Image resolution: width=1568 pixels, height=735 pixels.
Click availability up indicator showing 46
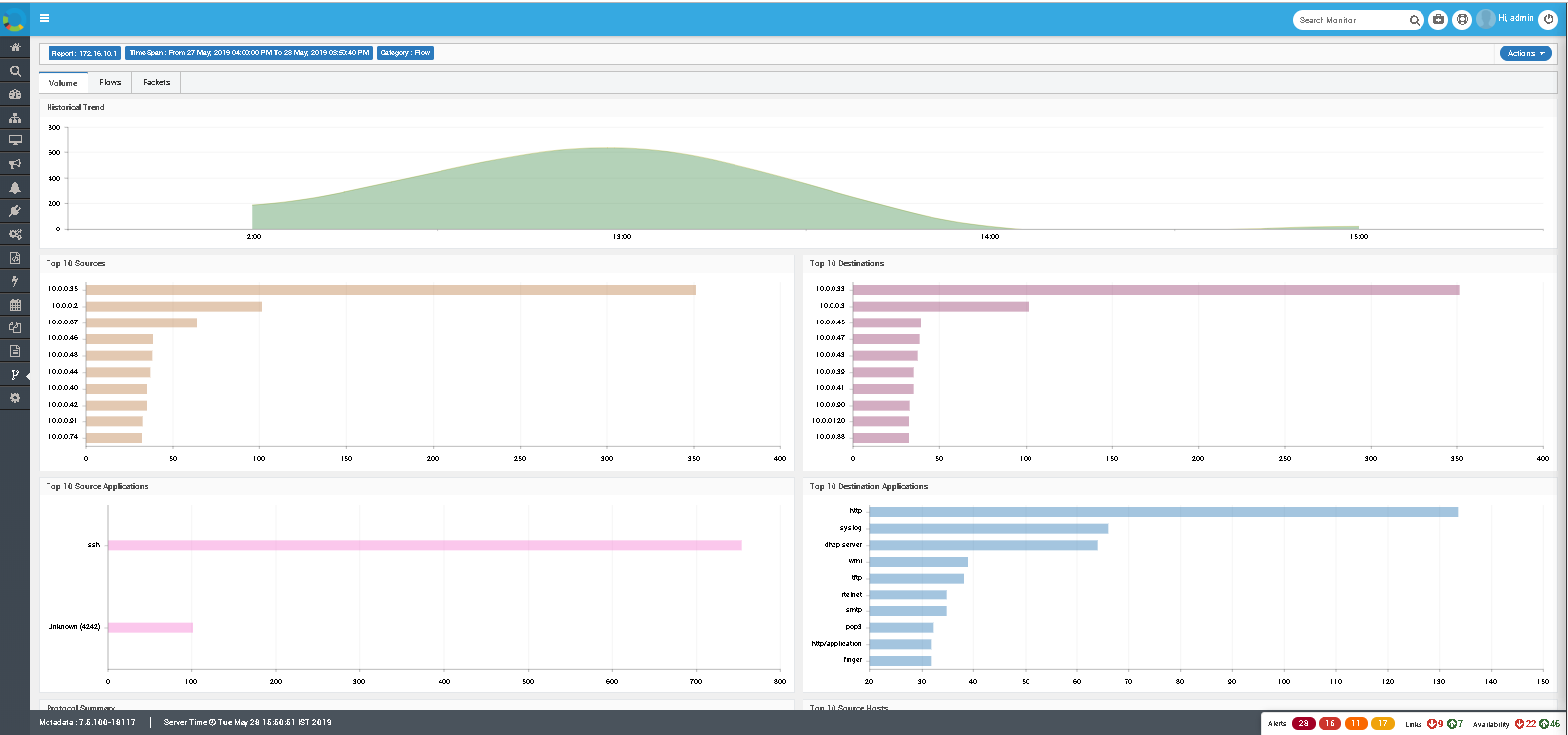[1550, 724]
